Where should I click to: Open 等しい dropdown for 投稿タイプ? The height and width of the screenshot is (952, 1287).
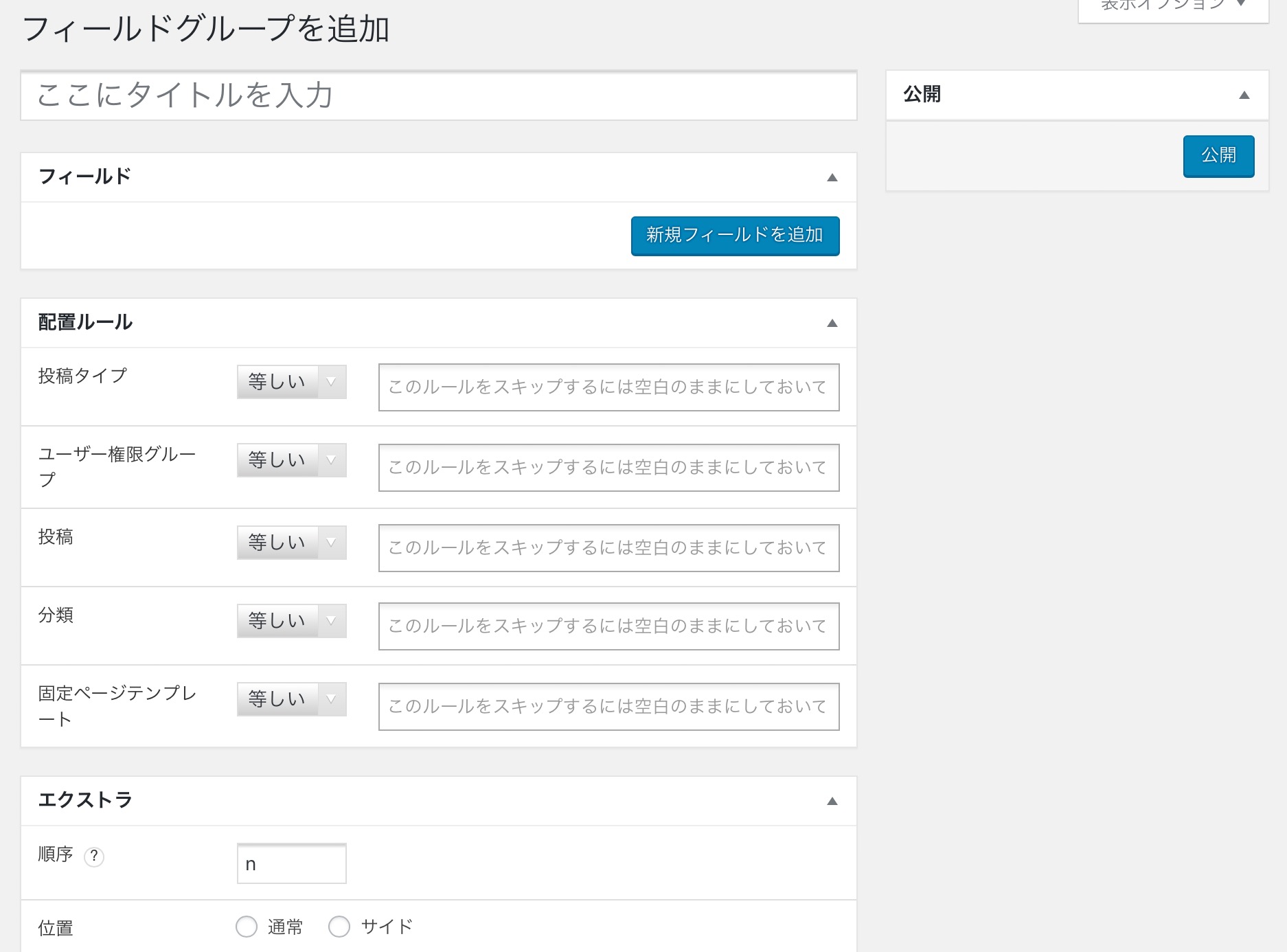point(292,382)
